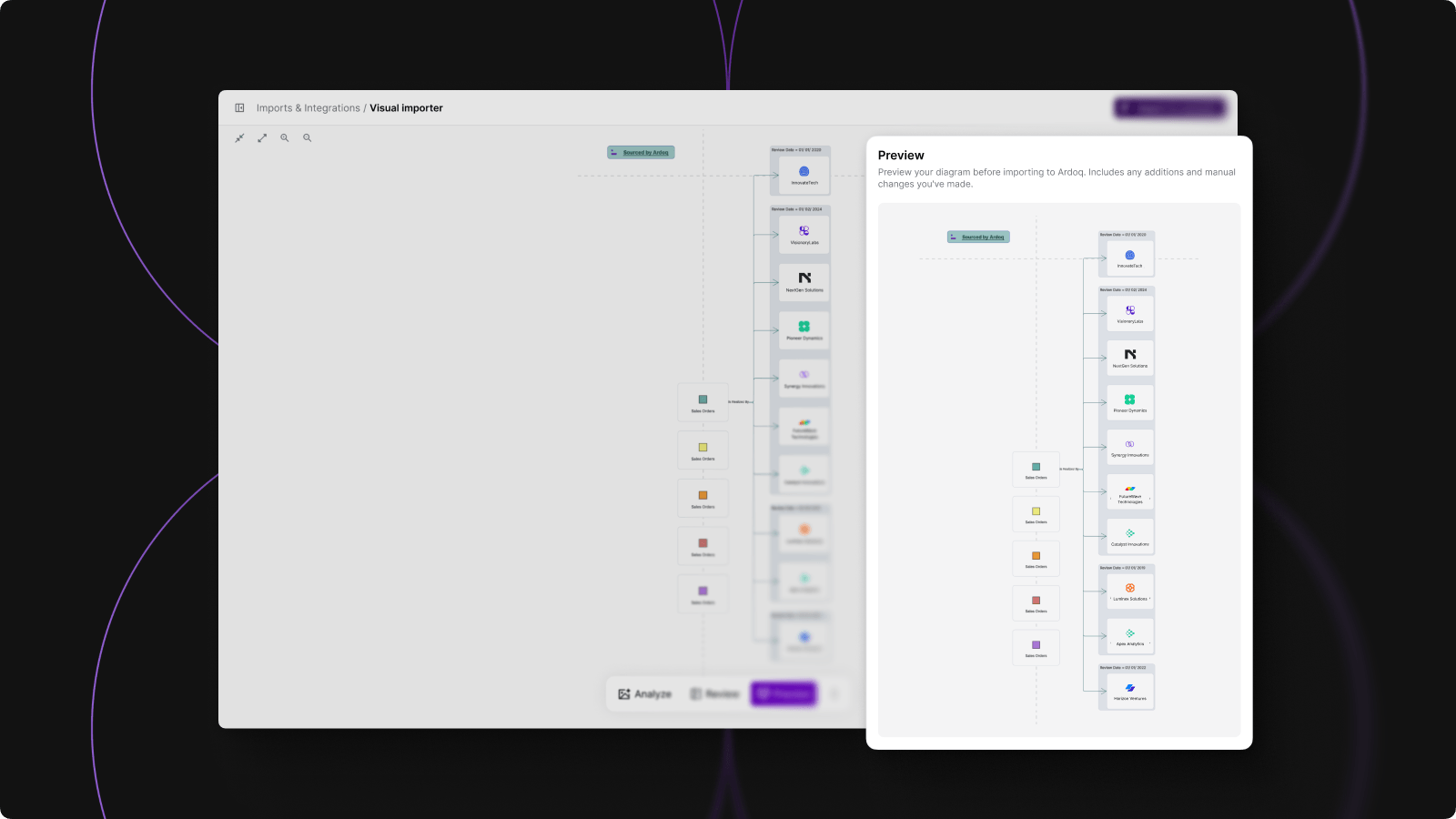Click the purple button in the top header
Screen dimensions: 1456x819
pyautogui.click(x=1170, y=108)
